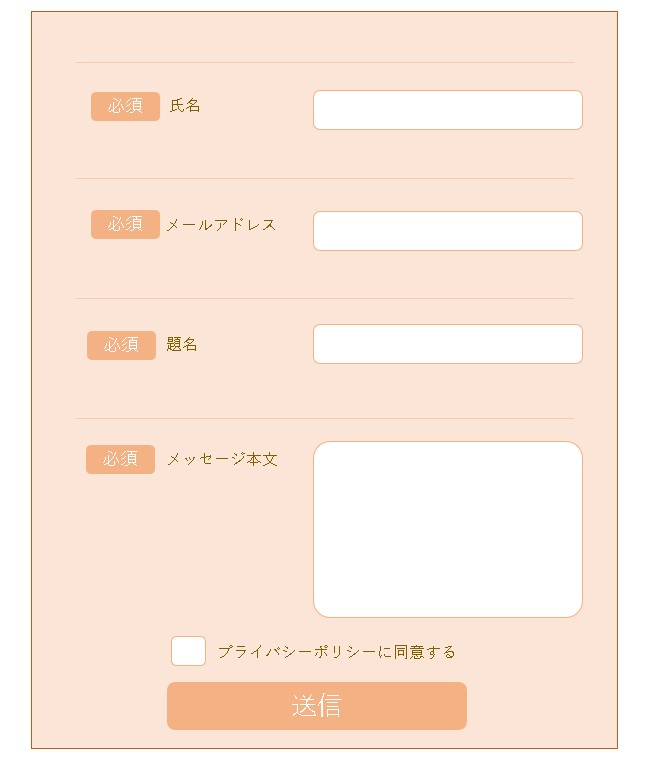Focus the メールアドレス input field
The width and height of the screenshot is (651, 769).
pos(447,230)
